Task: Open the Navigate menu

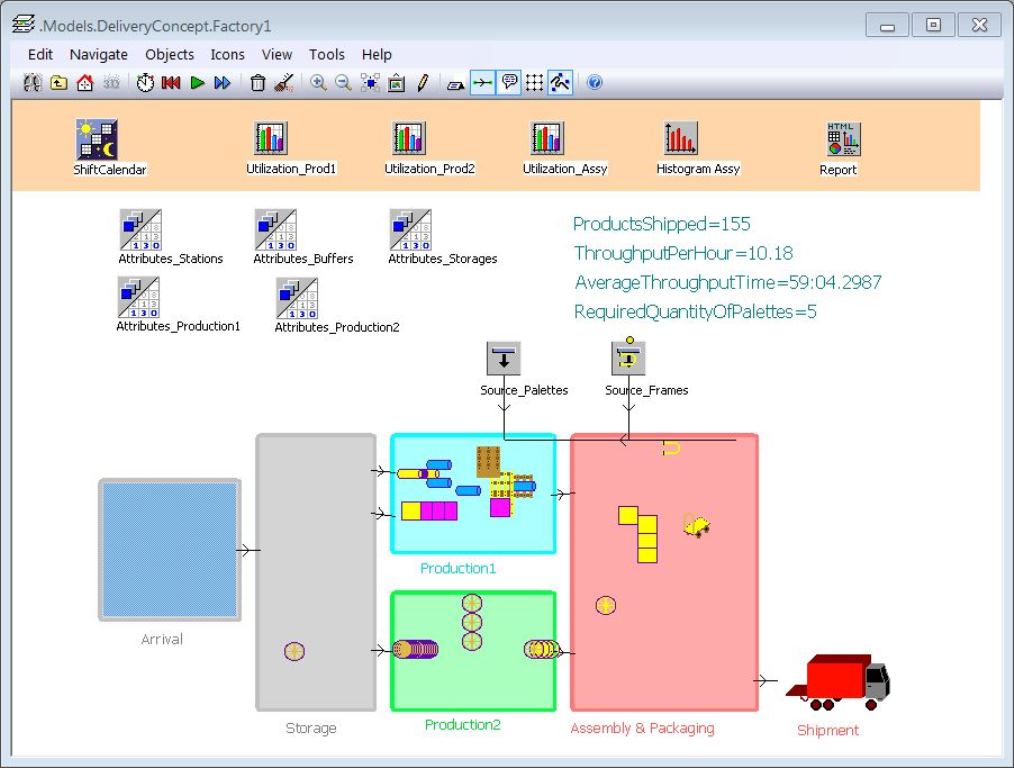Action: (98, 55)
